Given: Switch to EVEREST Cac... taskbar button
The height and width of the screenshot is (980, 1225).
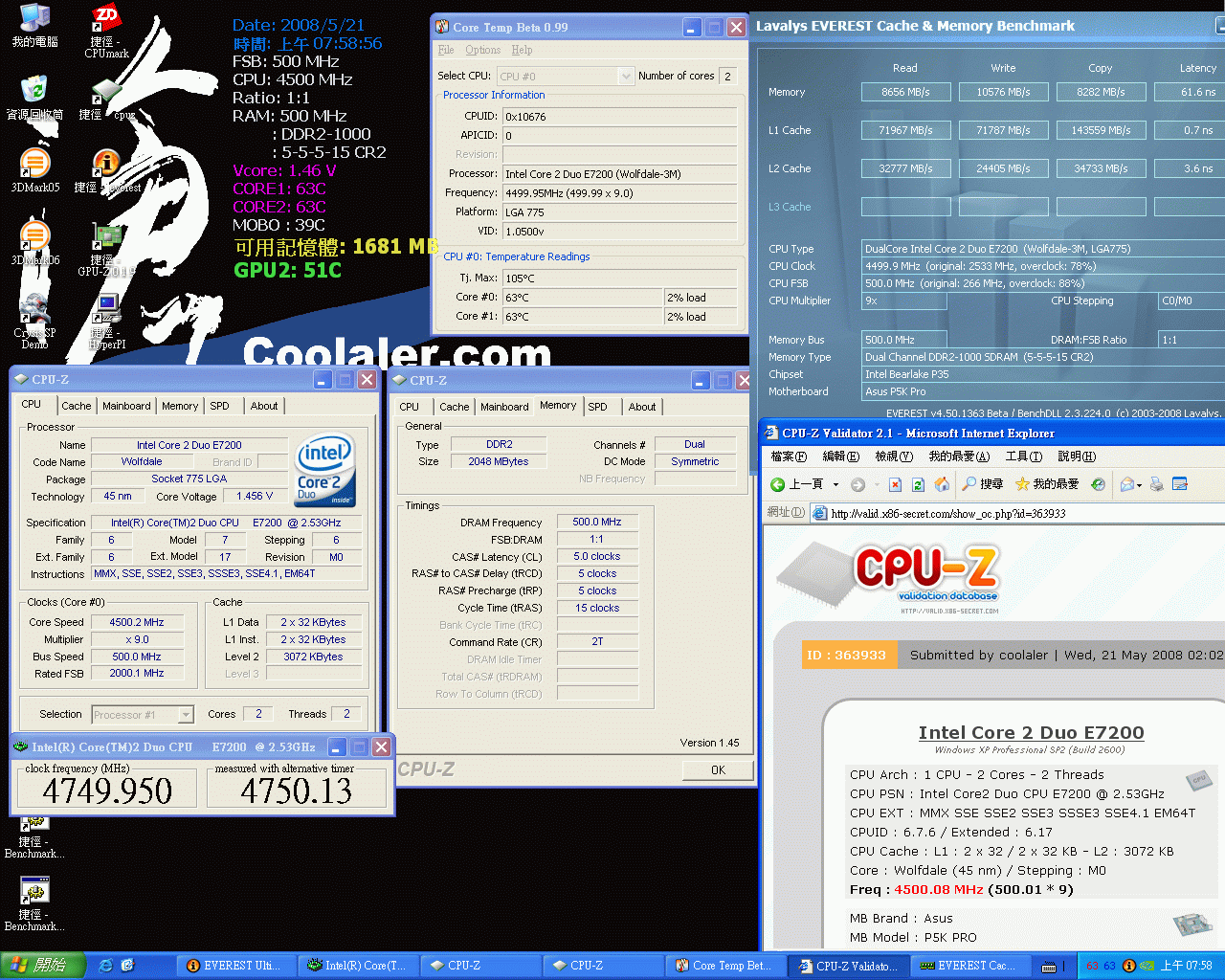Looking at the screenshot, I should pyautogui.click(x=970, y=966).
